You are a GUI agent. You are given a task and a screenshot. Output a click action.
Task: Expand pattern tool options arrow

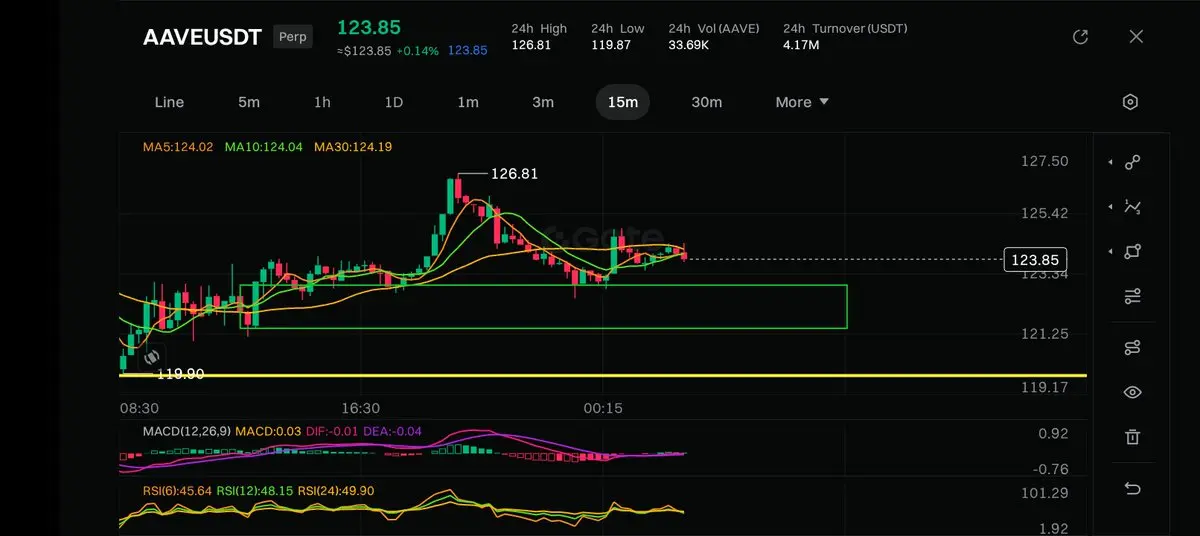1110,207
